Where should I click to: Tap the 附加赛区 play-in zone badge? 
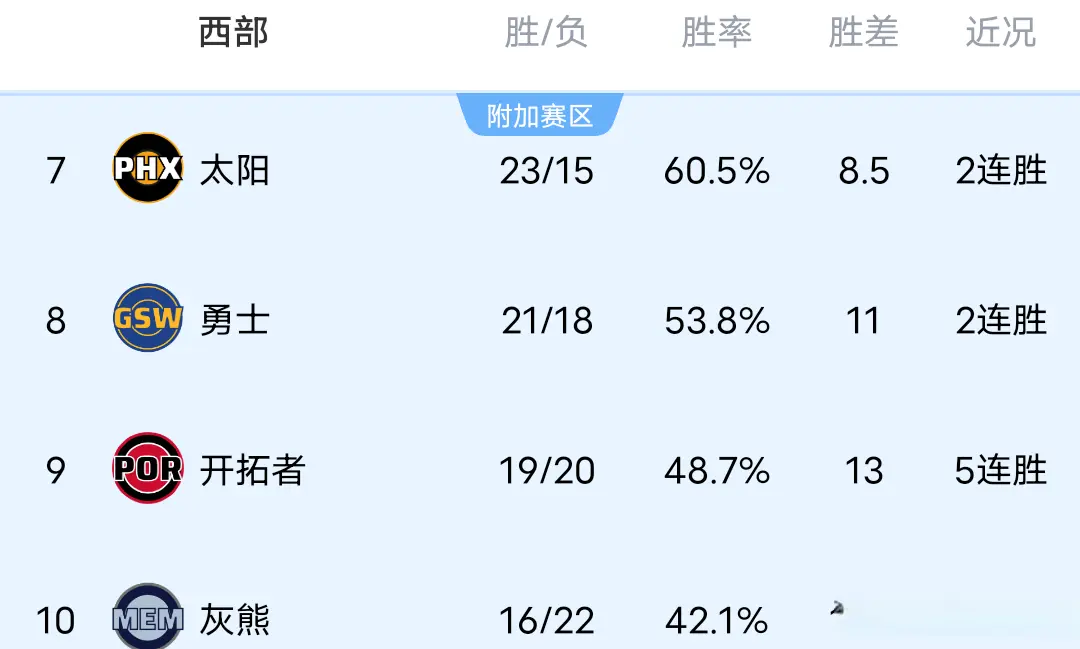pos(540,116)
